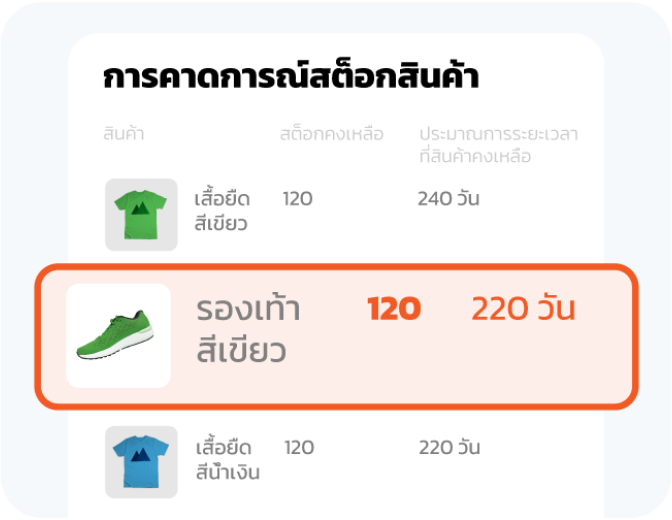Screen dimensions: 672x520
Task: Click the 240 วัน duration value
Action: [x=448, y=198]
